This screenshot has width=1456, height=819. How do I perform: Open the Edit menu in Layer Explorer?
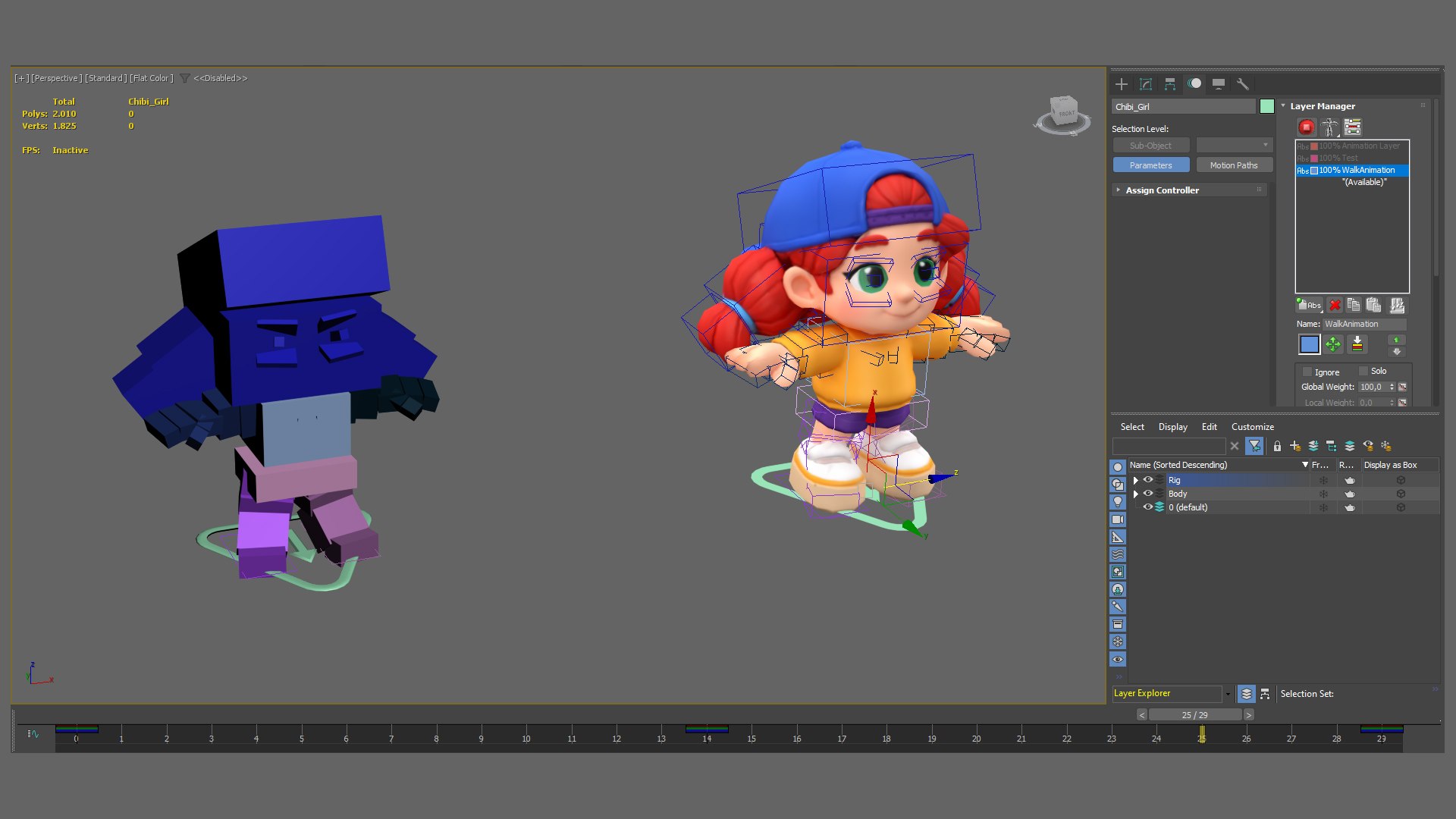(x=1209, y=427)
